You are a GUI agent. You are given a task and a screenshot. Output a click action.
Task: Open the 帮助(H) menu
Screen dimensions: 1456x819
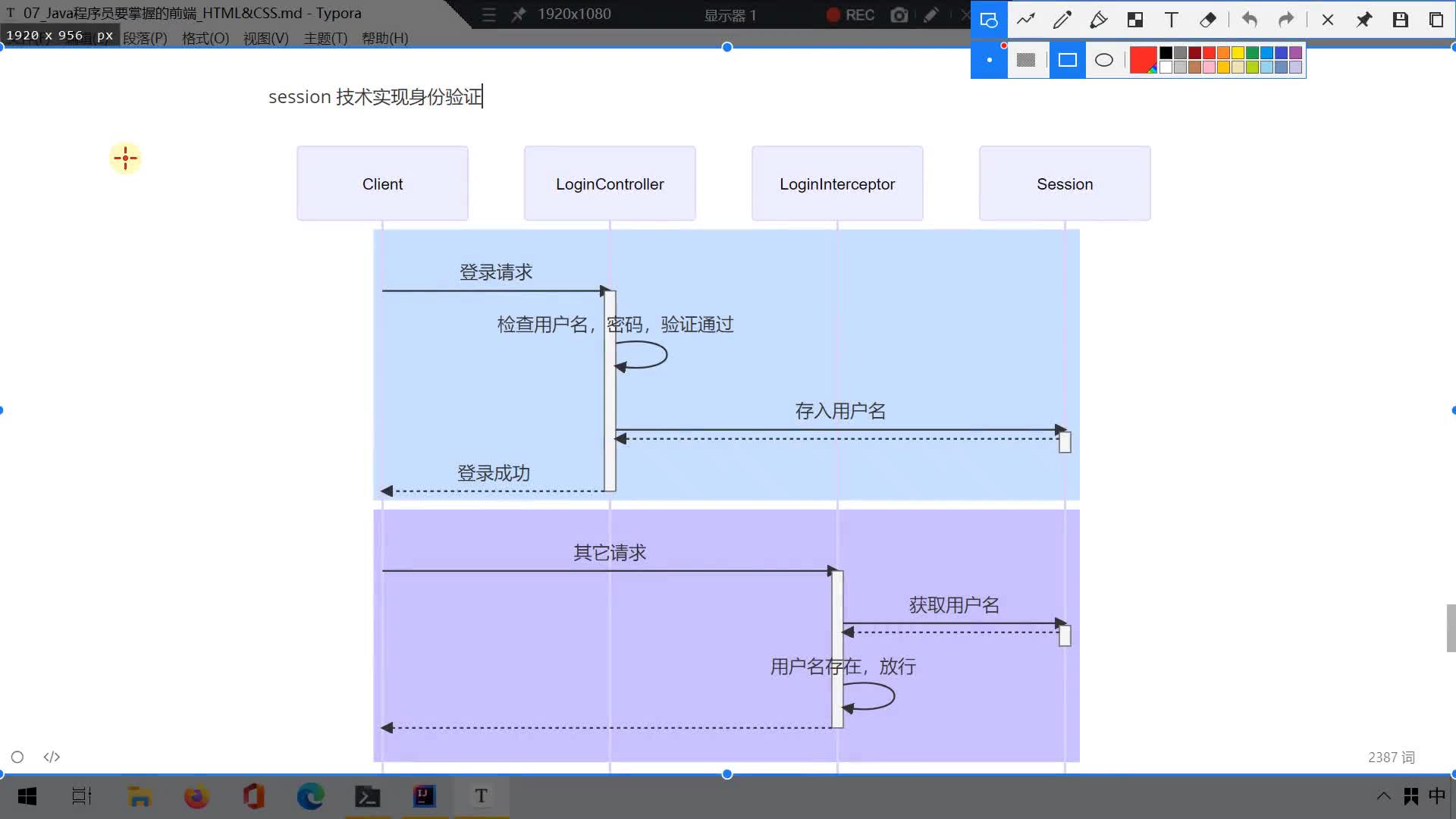pos(385,38)
